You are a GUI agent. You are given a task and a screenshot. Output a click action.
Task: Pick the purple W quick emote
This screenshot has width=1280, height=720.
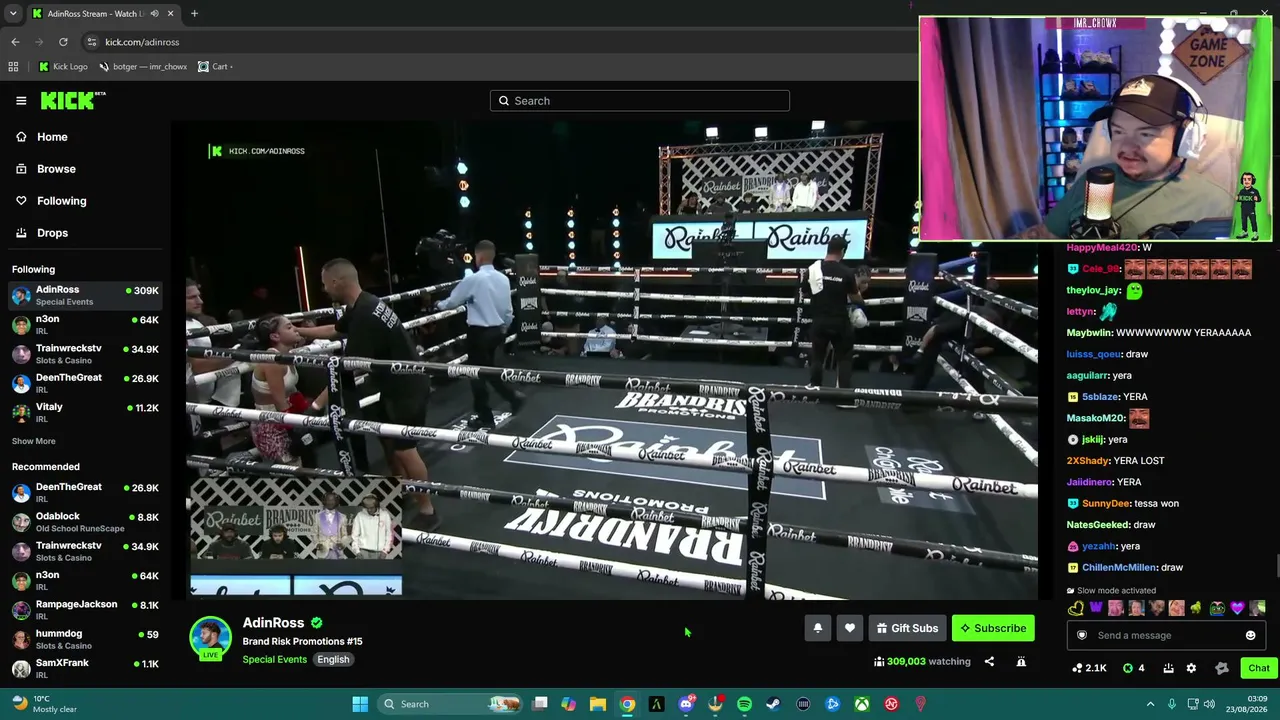[1096, 608]
